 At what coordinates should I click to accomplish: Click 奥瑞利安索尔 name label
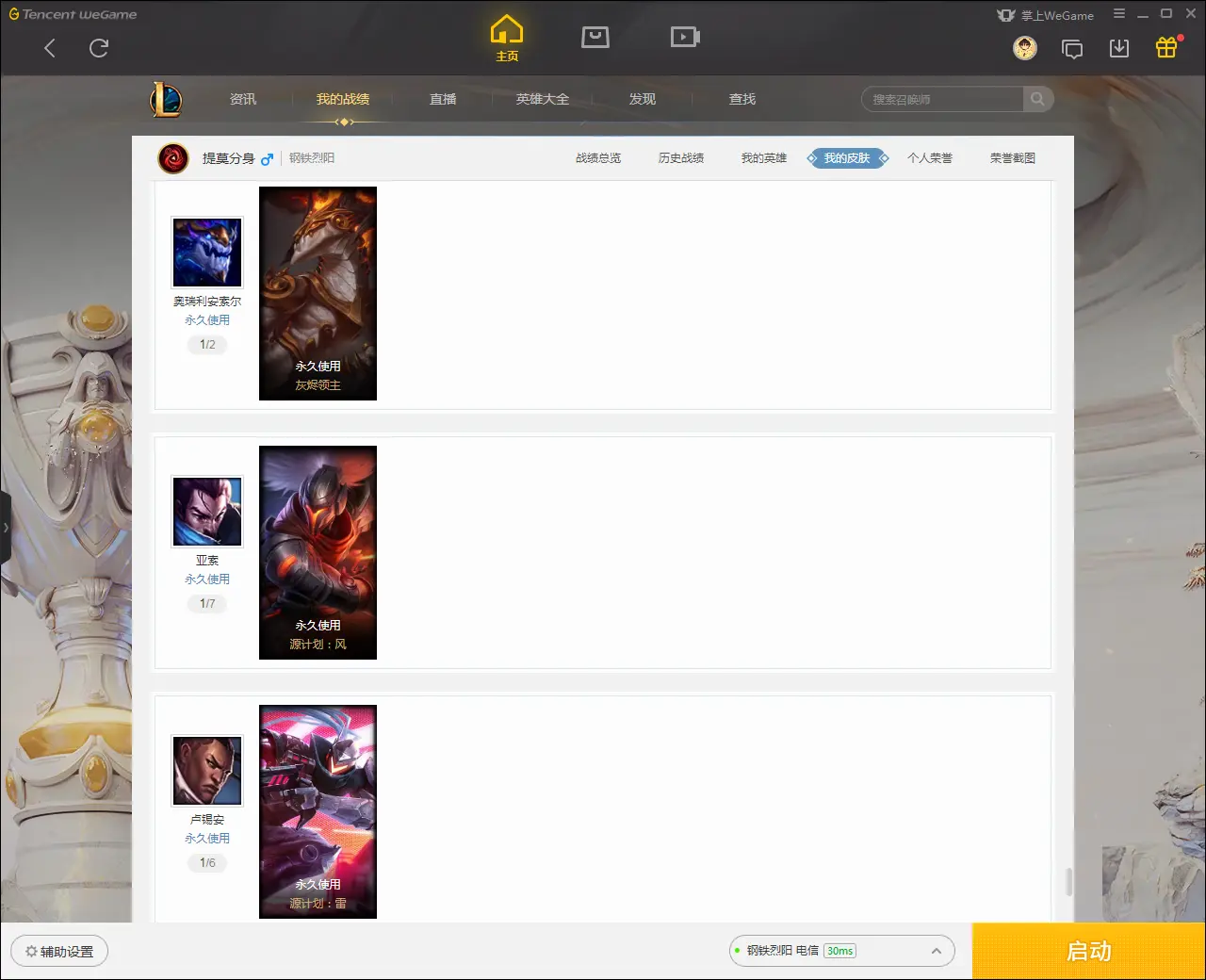207,302
